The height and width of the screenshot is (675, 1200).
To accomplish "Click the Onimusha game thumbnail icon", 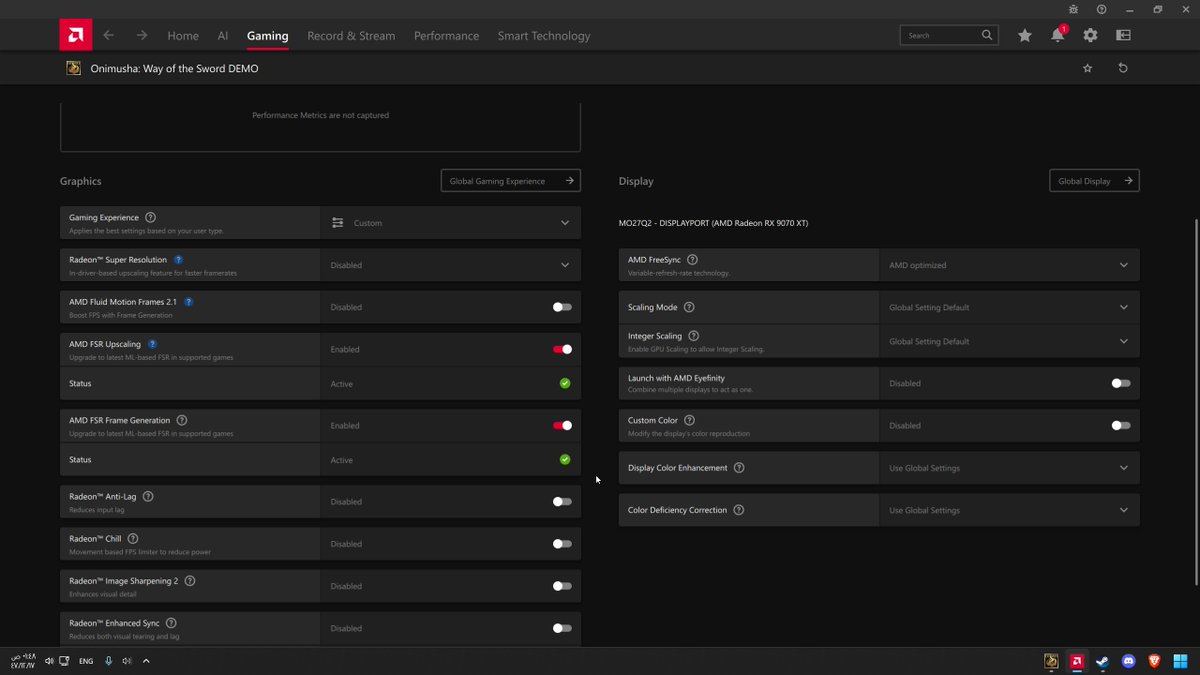I will (x=74, y=68).
